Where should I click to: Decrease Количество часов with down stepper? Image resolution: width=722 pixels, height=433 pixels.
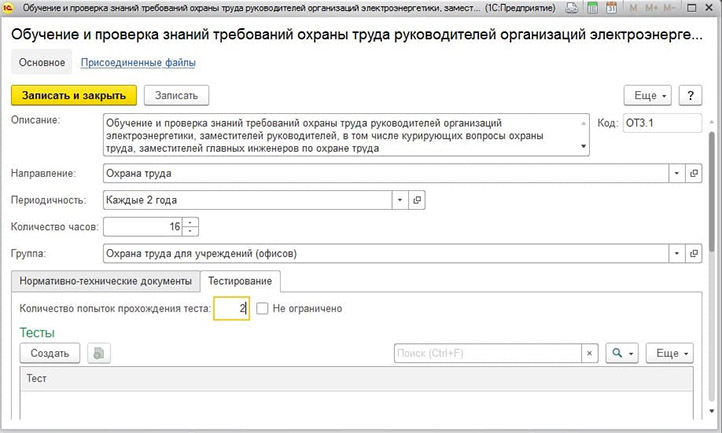190,231
